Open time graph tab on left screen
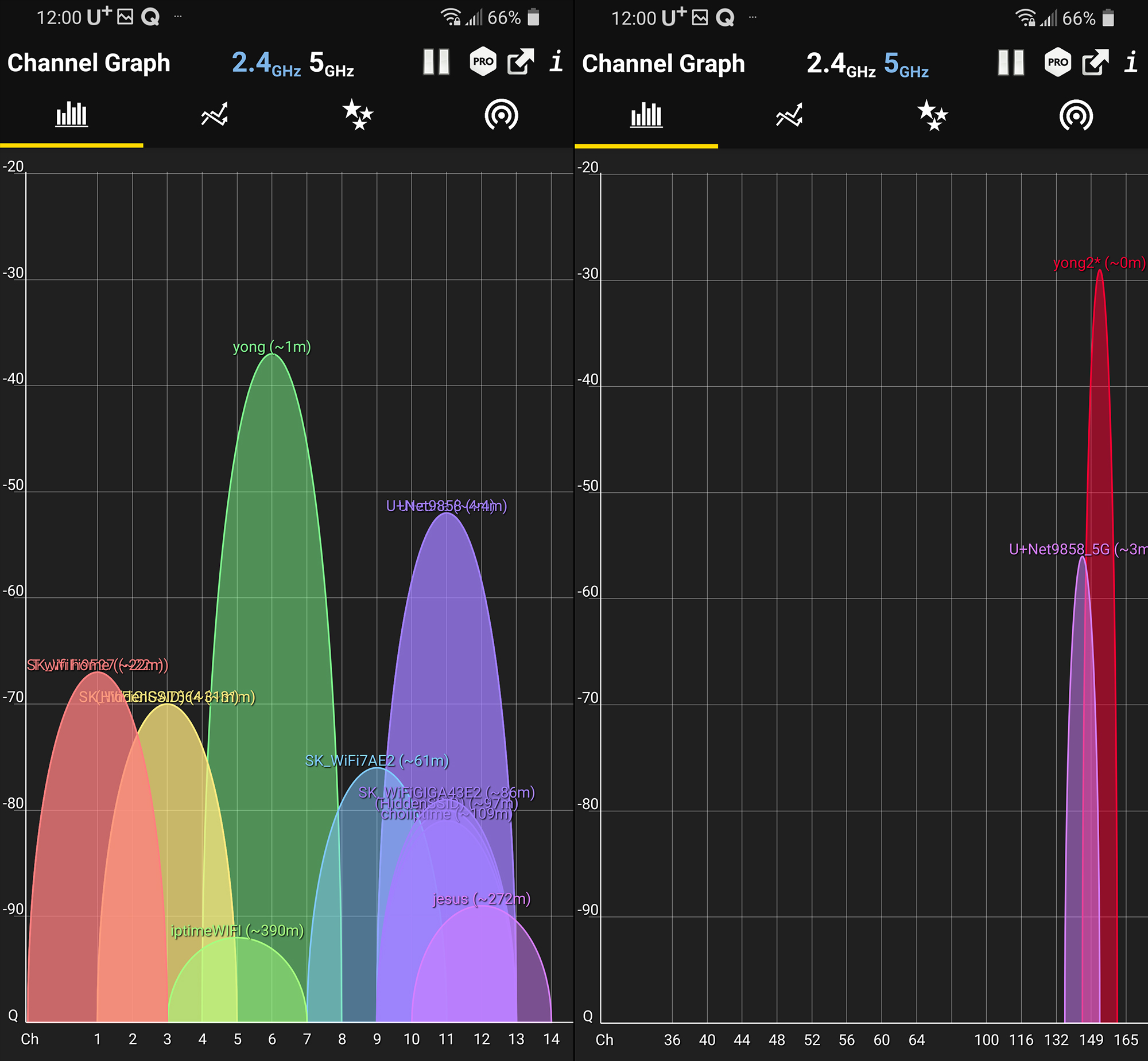Screen dimensions: 1148x1061 pos(215,115)
